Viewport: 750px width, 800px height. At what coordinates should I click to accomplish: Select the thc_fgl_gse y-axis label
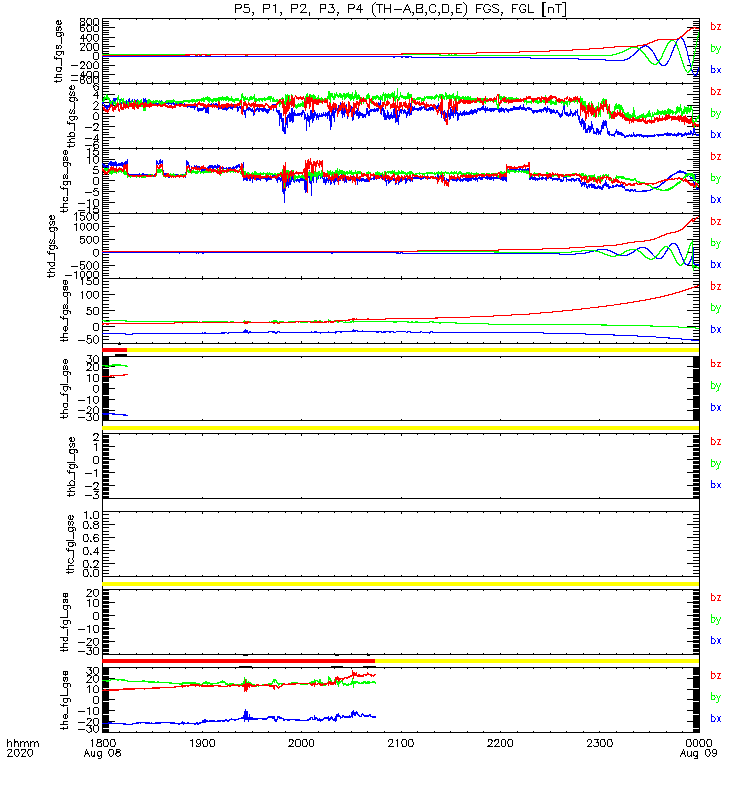pos(71,544)
